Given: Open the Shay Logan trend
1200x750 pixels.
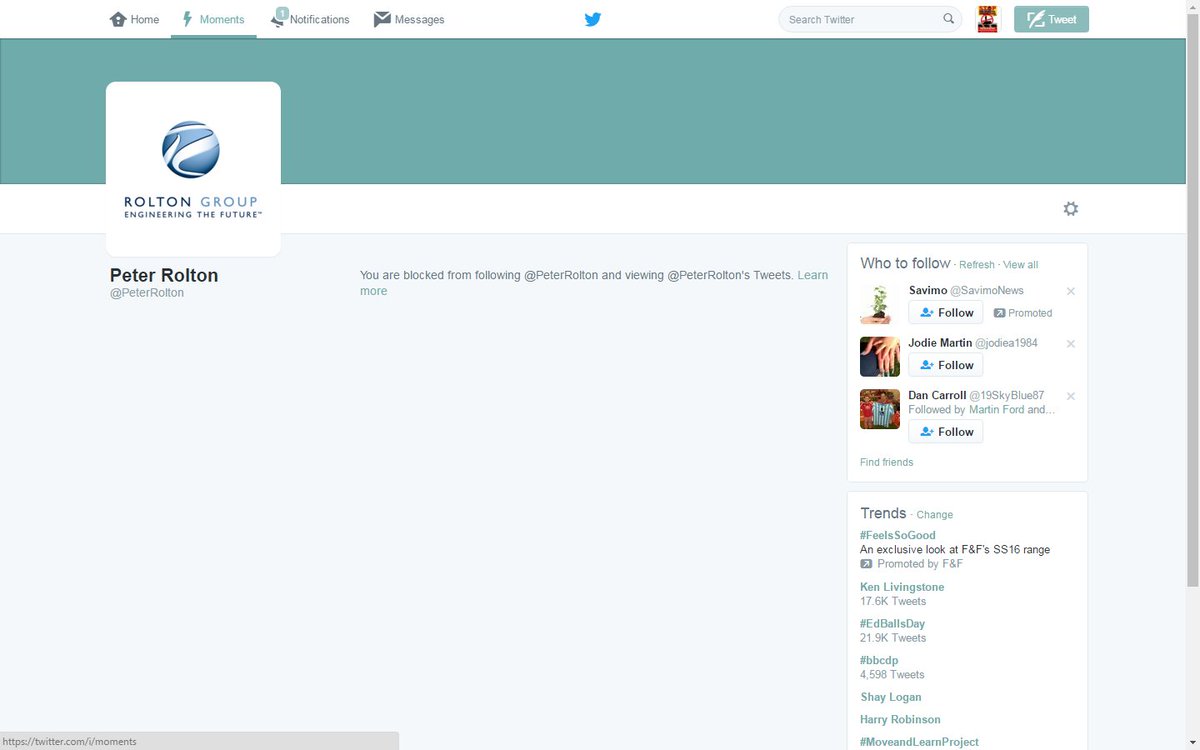Looking at the screenshot, I should click(891, 697).
